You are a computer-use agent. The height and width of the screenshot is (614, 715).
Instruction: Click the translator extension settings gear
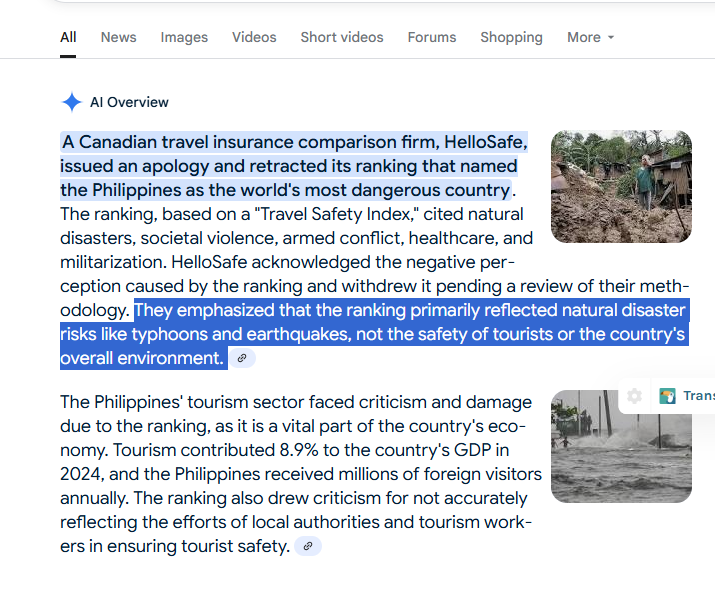point(634,396)
